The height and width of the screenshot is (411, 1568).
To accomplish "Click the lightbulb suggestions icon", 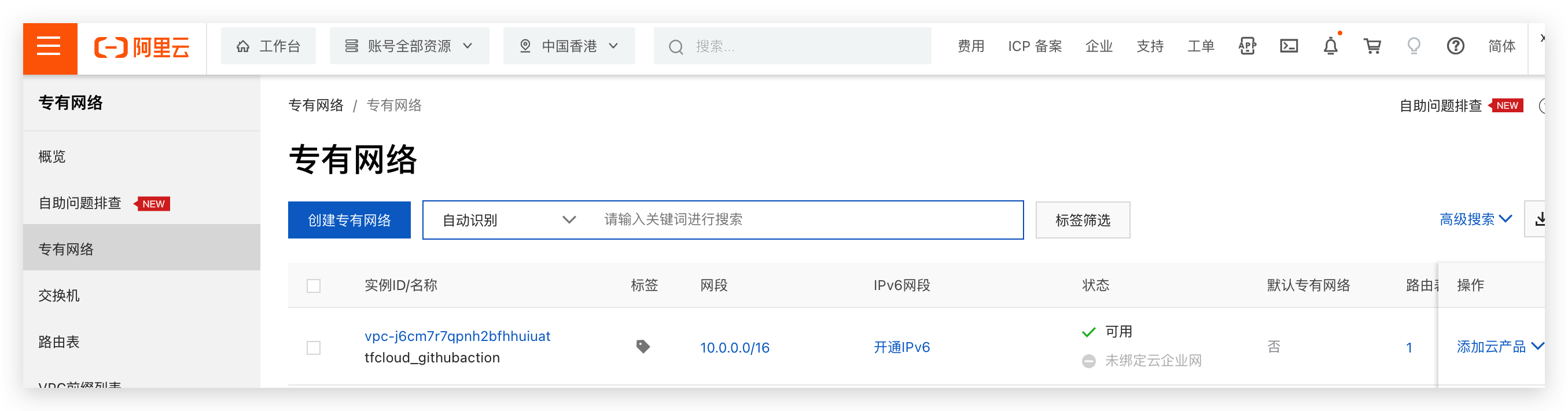I will (1414, 46).
